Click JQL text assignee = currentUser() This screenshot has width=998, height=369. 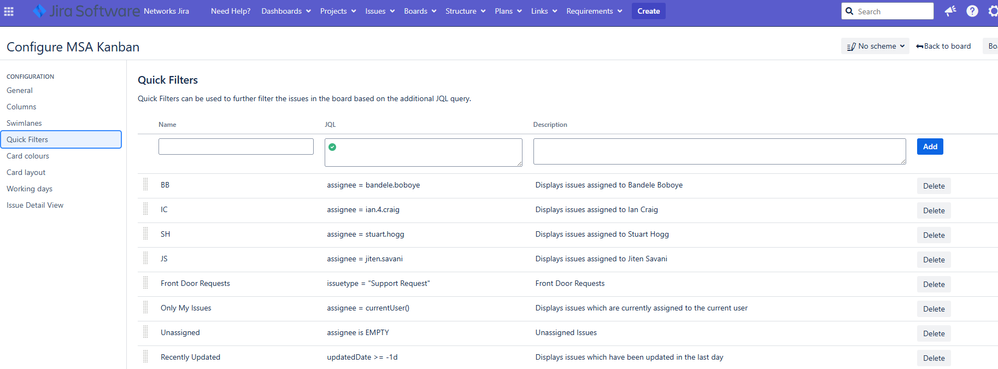pos(368,308)
